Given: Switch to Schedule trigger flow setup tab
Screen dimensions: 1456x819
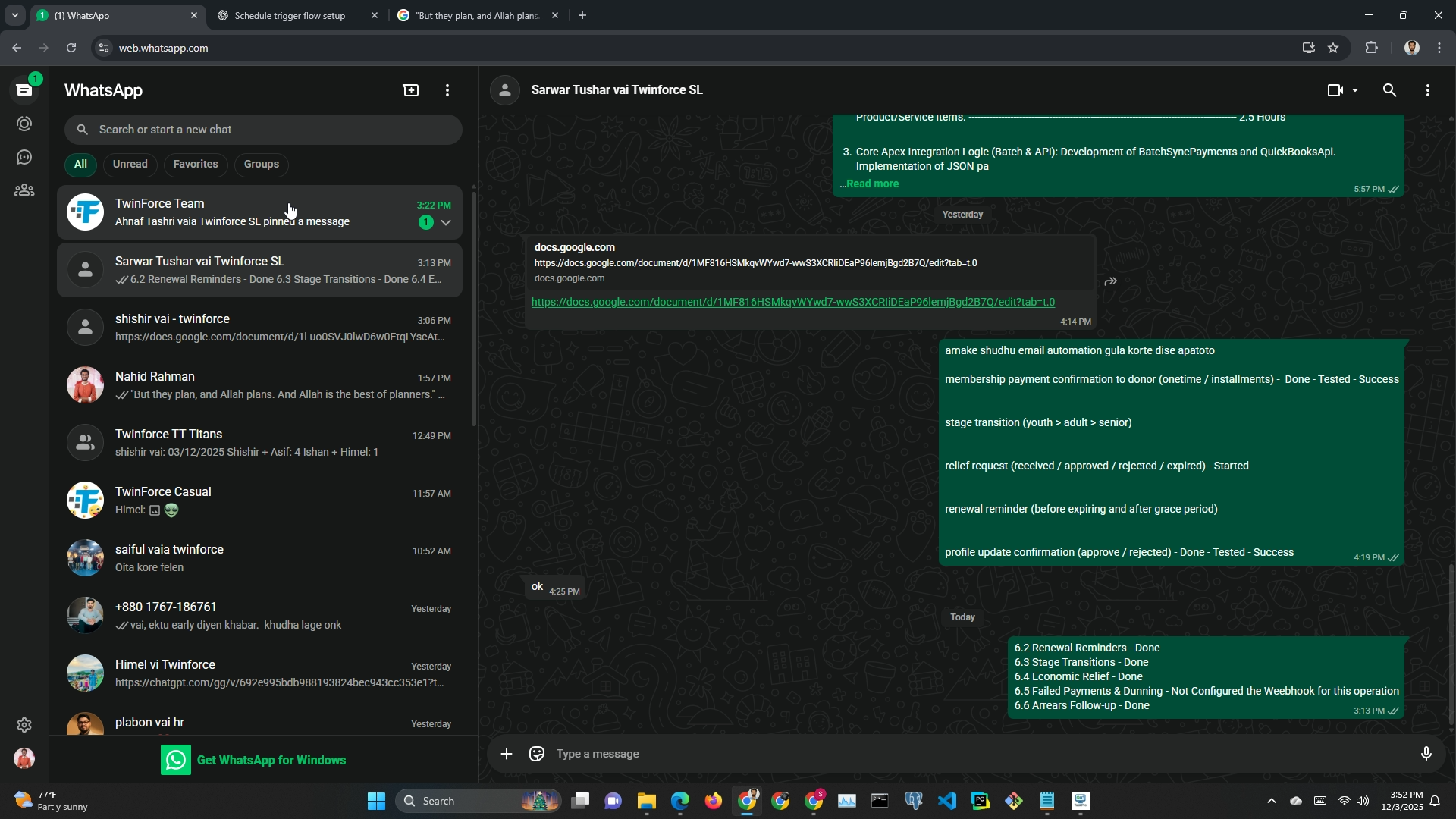Looking at the screenshot, I should pos(290,15).
